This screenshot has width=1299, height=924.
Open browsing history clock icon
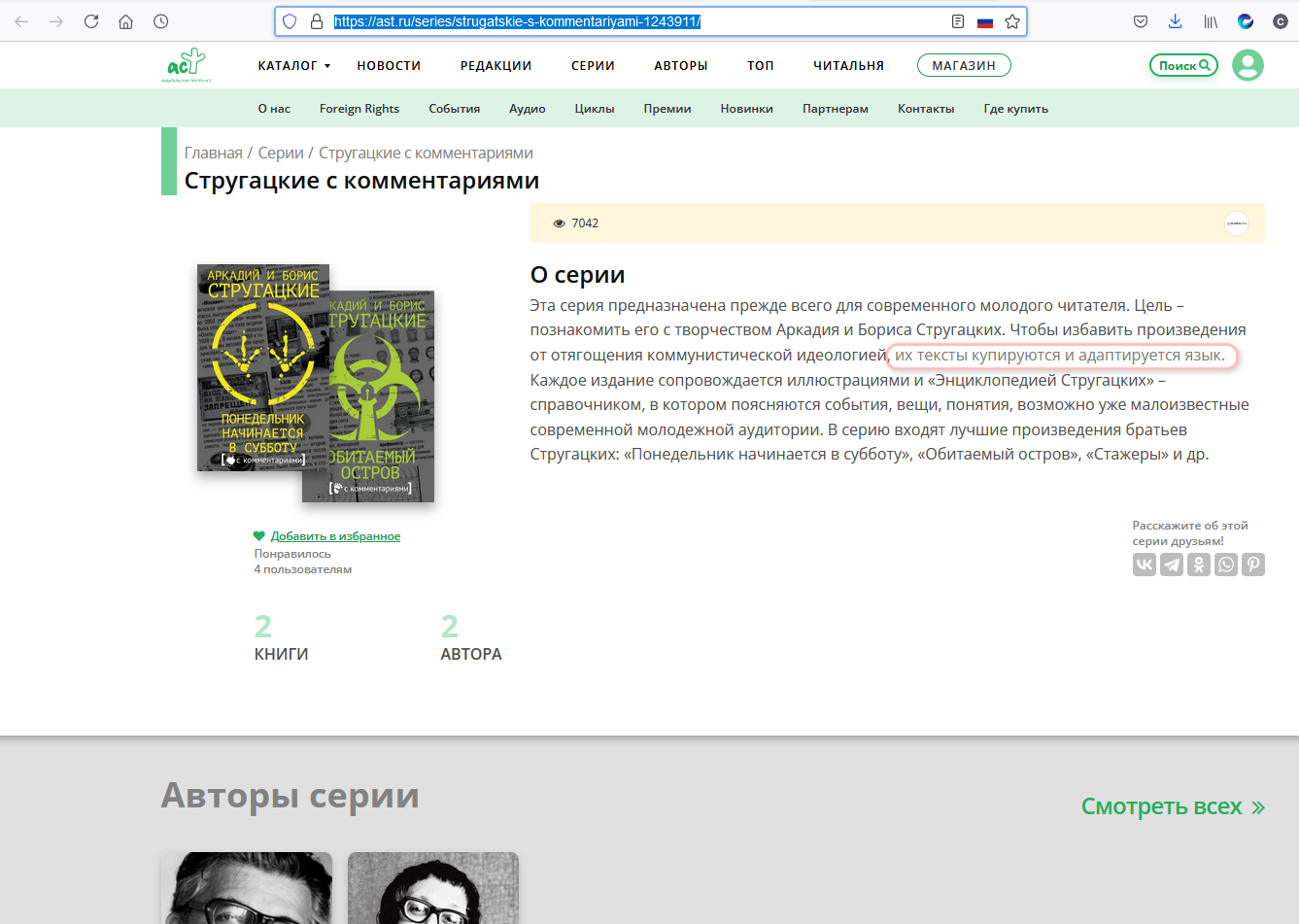(161, 21)
